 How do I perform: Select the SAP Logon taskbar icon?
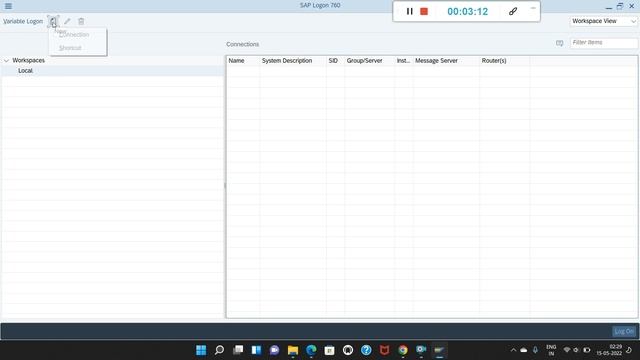[439, 350]
